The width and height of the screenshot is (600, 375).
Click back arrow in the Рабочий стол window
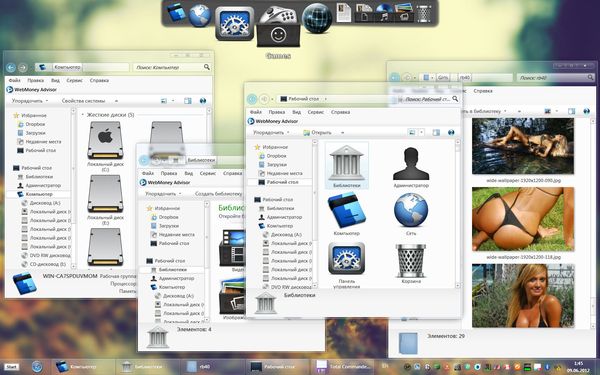252,99
